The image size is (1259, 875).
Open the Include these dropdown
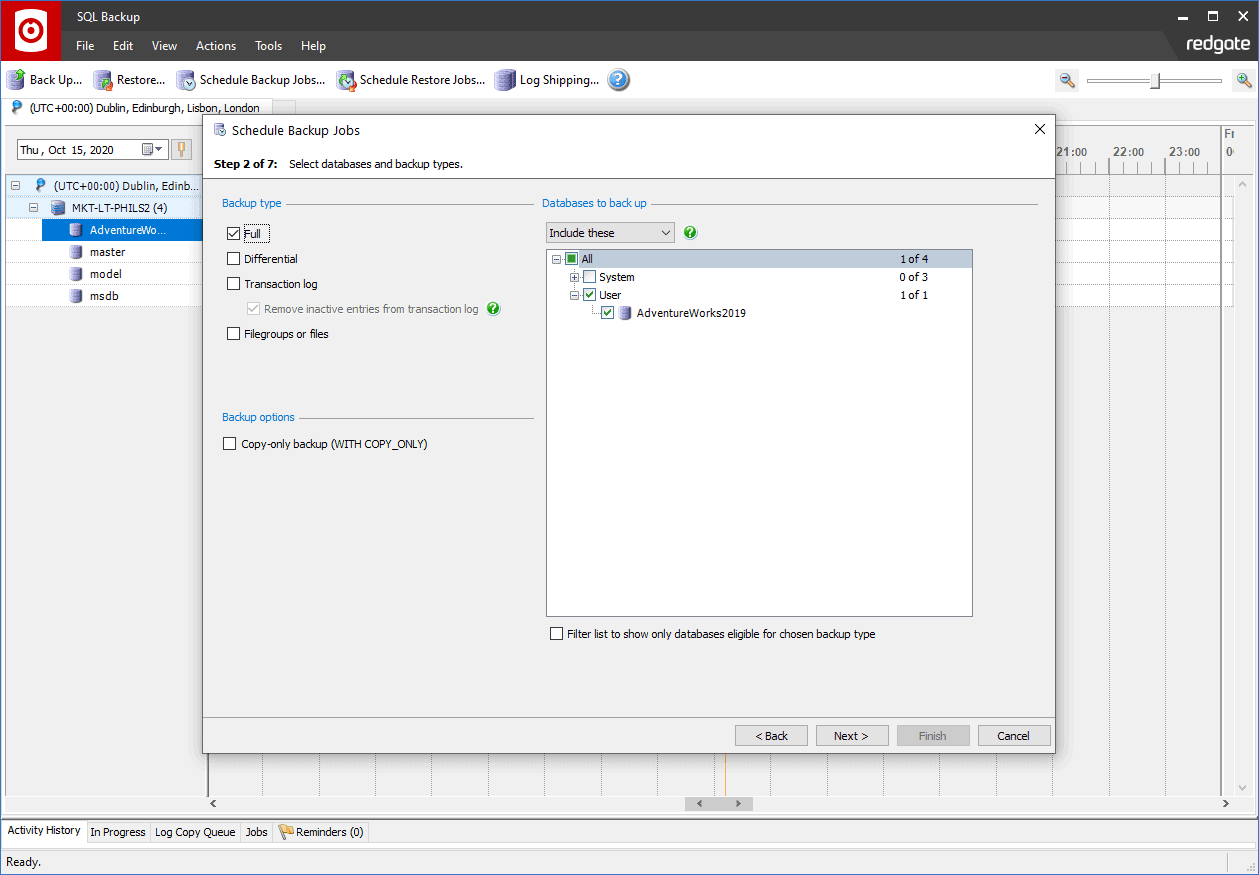[666, 232]
